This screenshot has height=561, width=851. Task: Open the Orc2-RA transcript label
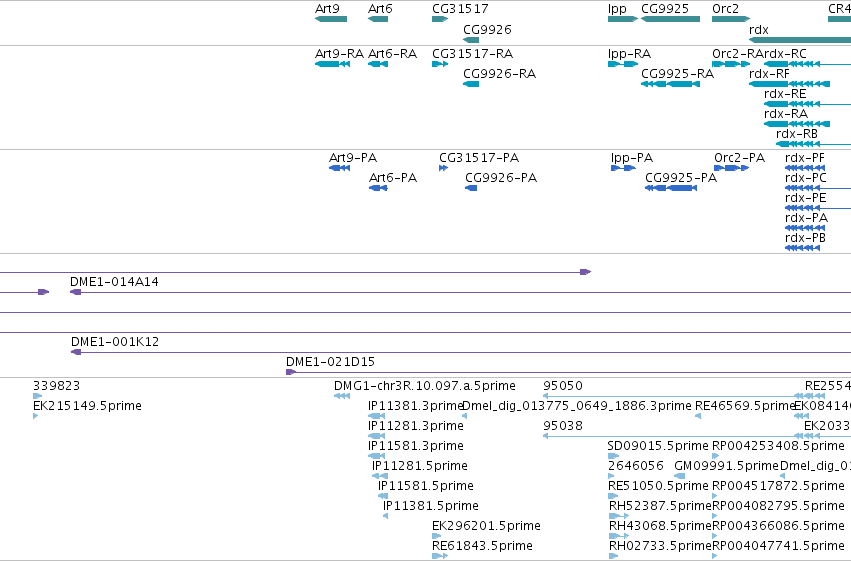(737, 54)
